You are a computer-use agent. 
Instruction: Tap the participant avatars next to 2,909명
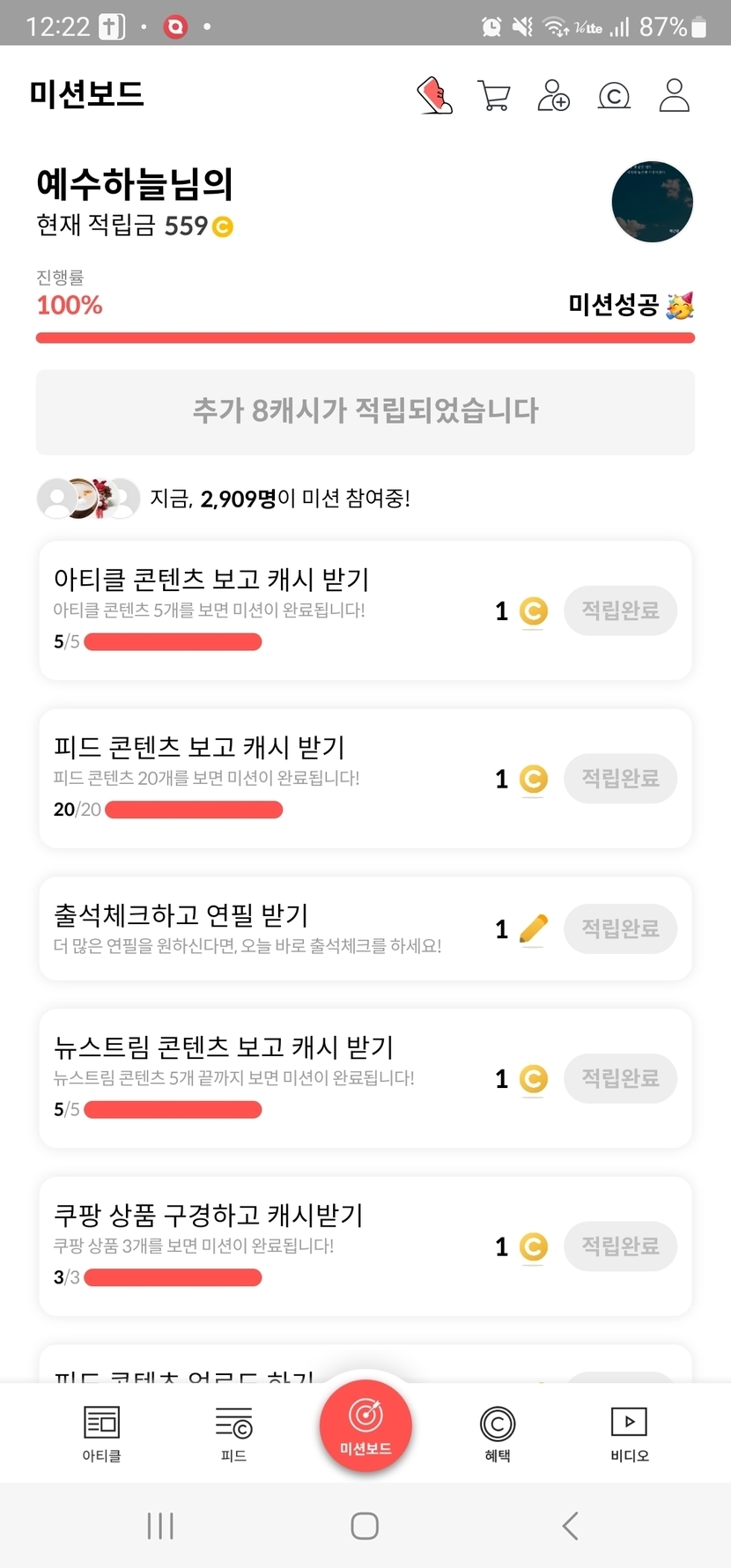point(88,499)
